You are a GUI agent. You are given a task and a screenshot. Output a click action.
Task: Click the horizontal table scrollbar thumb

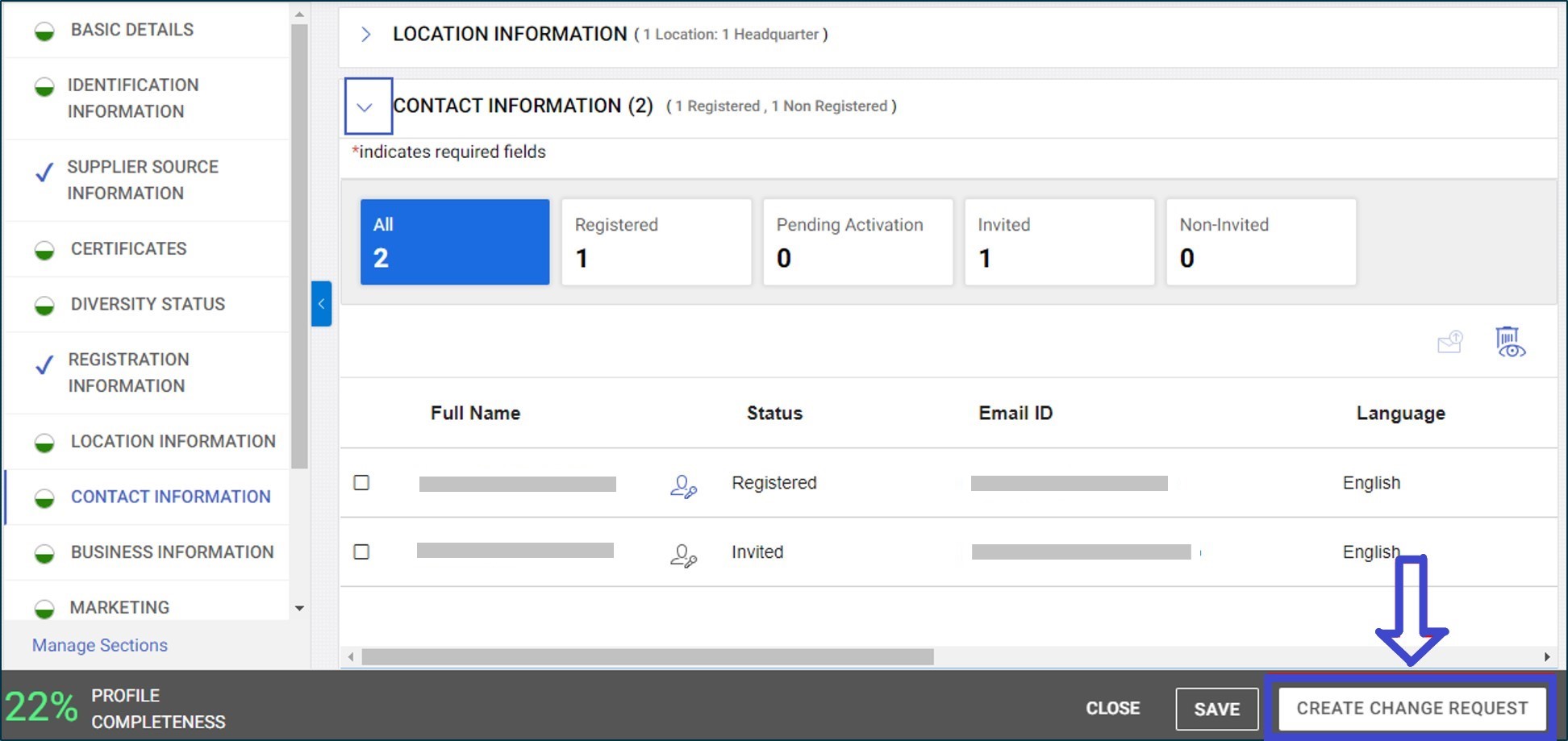coord(648,657)
